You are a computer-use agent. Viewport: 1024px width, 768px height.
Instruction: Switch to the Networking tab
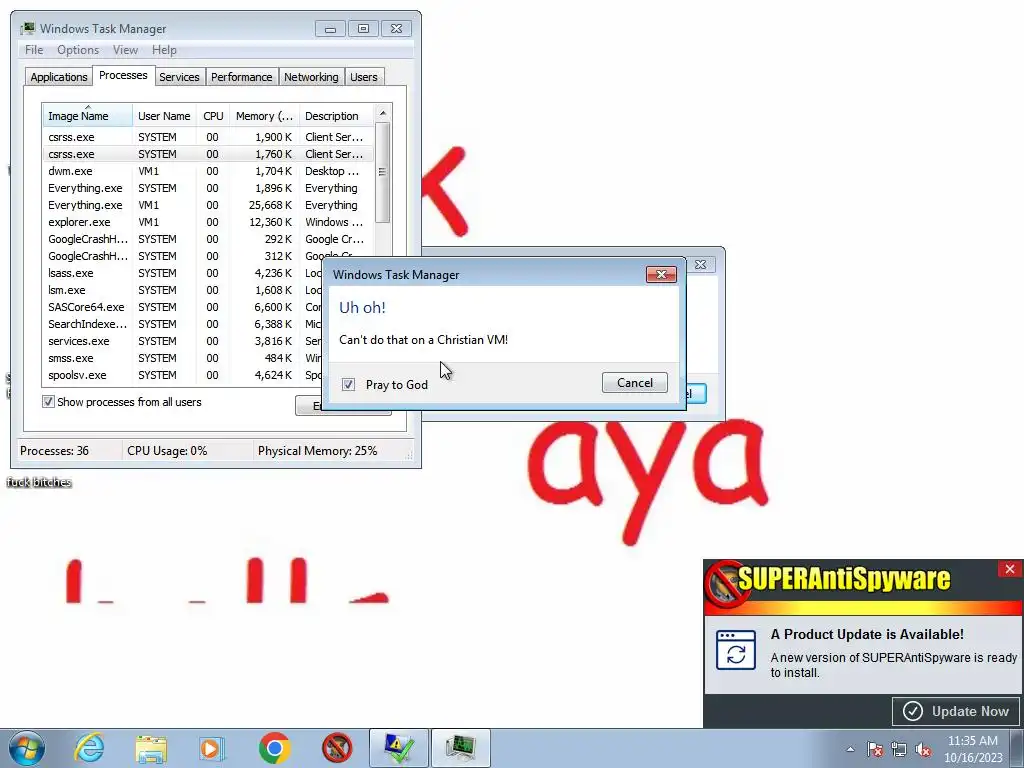click(311, 77)
